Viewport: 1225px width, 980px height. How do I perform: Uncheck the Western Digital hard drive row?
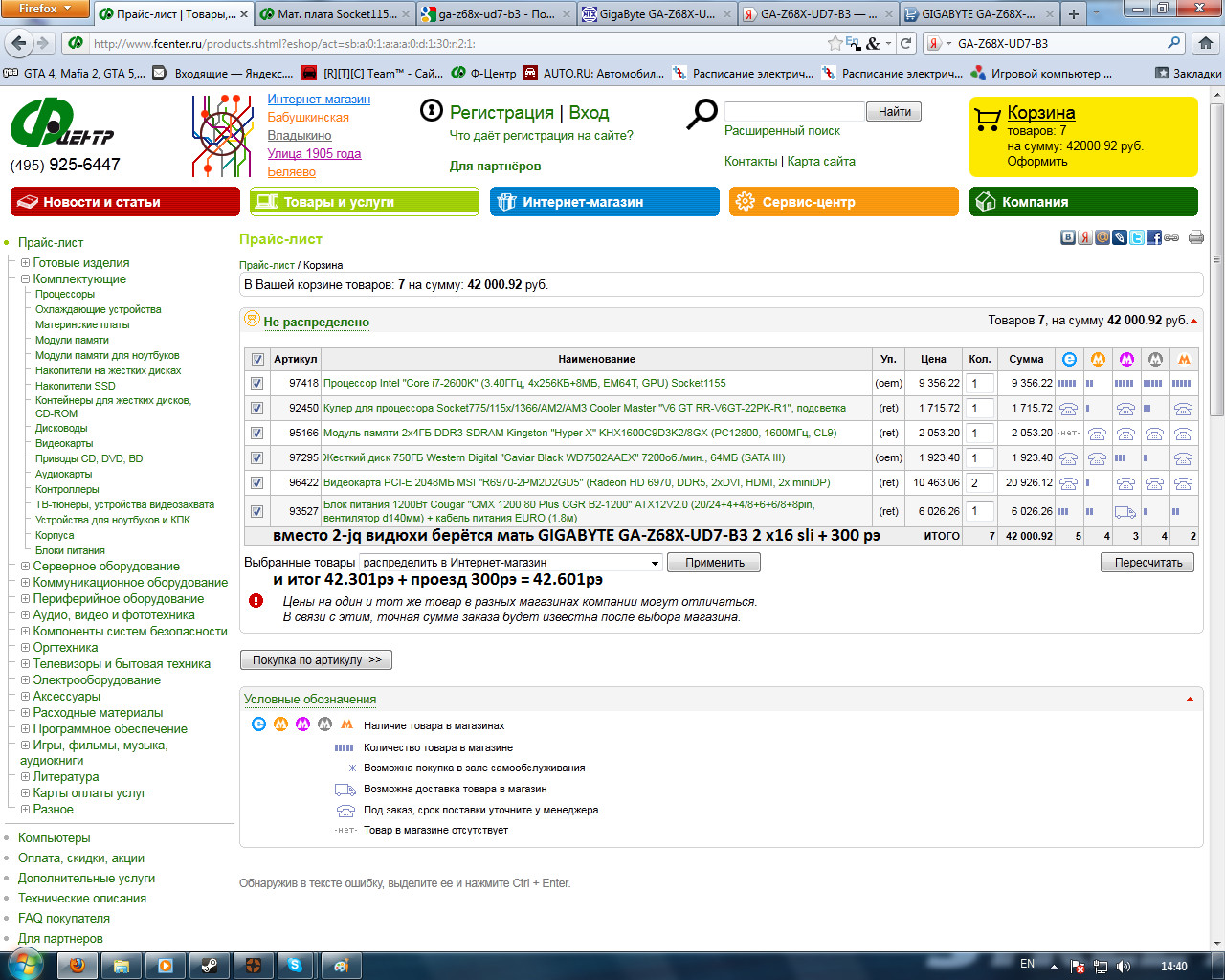click(256, 457)
